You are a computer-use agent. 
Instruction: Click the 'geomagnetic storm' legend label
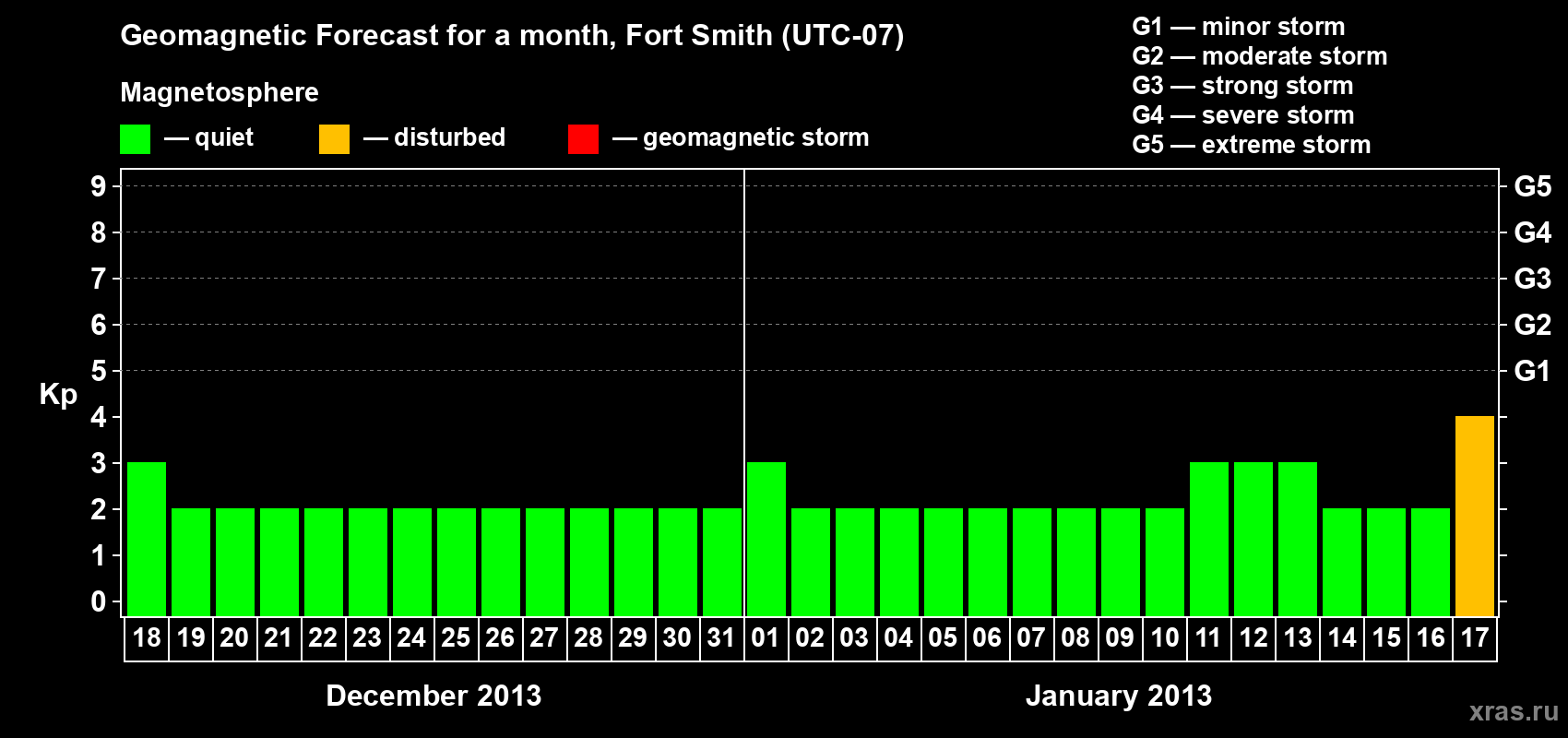click(756, 138)
